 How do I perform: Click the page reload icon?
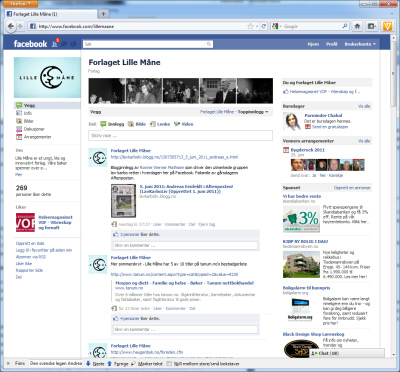point(264,26)
